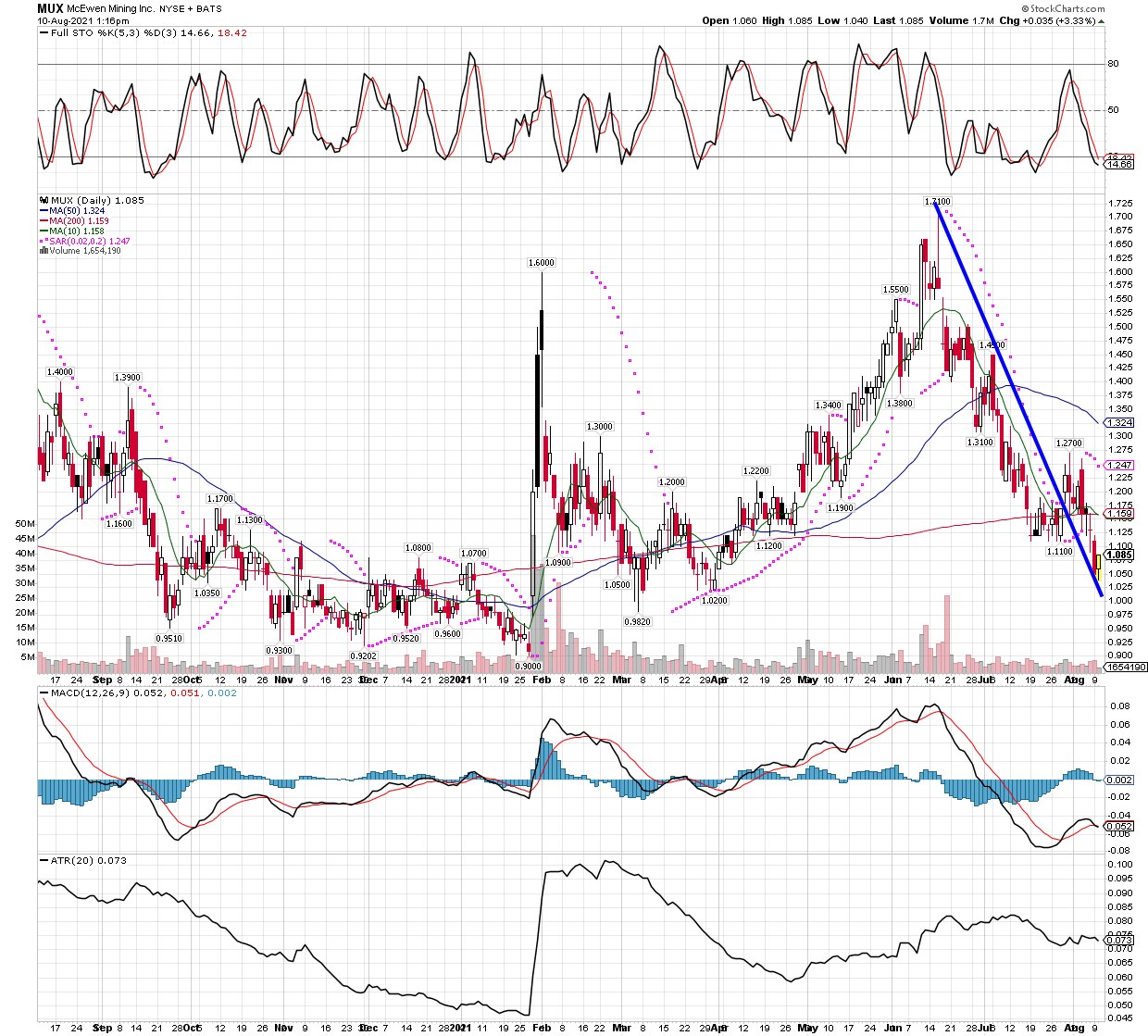This screenshot has width=1148, height=1036.
Task: Click the MA(10) 1.158 legend entry
Action: point(78,231)
